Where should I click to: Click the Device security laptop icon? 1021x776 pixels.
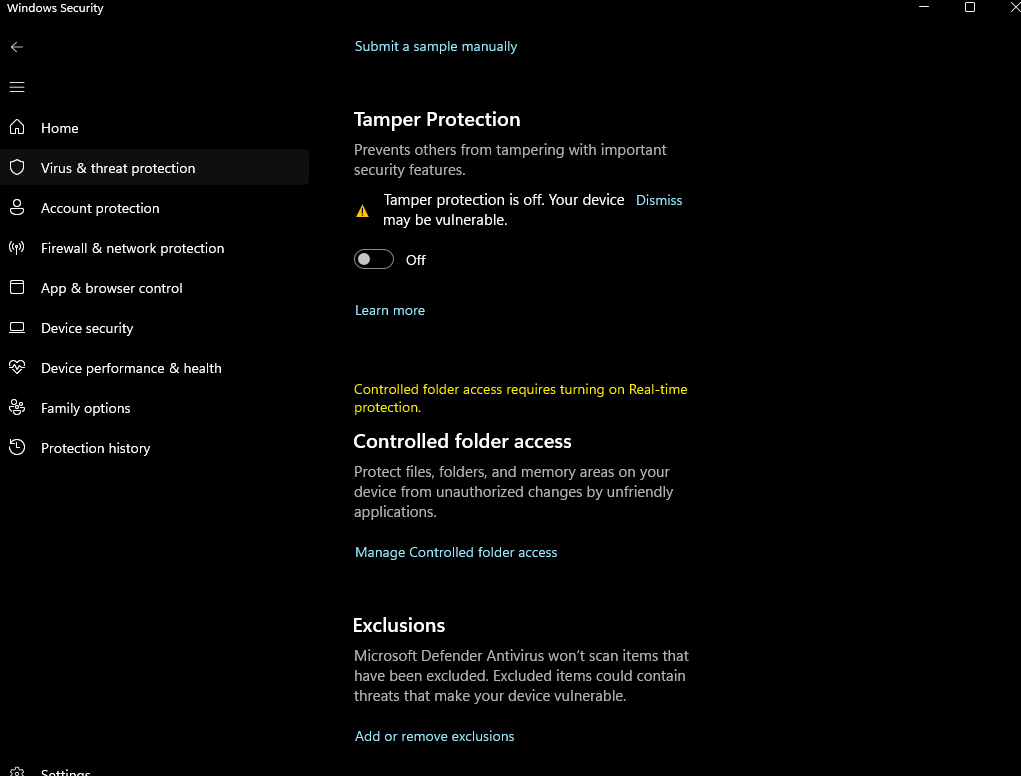(17, 328)
